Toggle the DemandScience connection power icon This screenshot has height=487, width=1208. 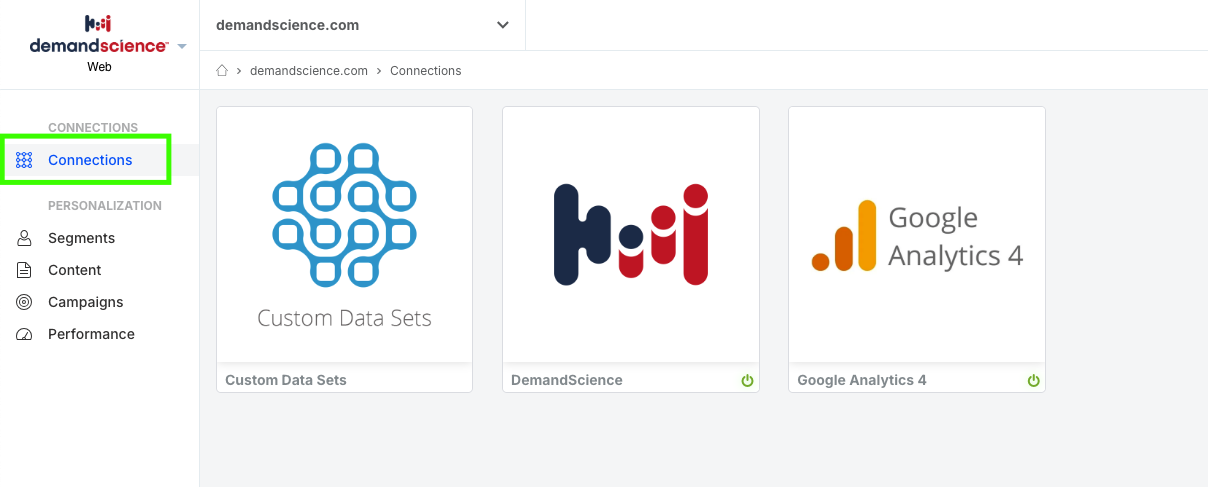click(x=747, y=381)
